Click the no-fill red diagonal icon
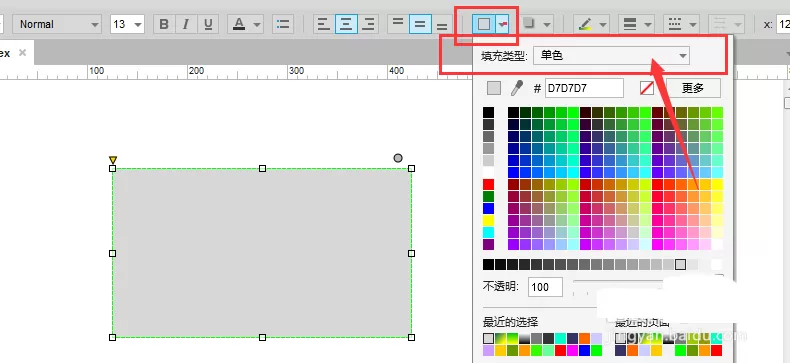Image resolution: width=790 pixels, height=363 pixels. [647, 88]
